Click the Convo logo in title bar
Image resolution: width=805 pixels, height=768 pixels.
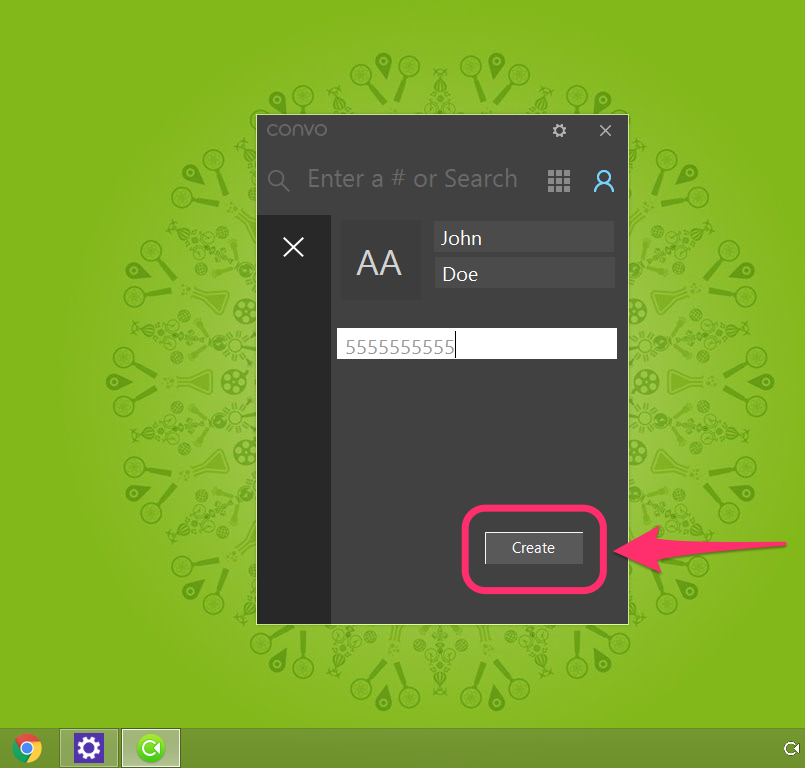pos(296,130)
